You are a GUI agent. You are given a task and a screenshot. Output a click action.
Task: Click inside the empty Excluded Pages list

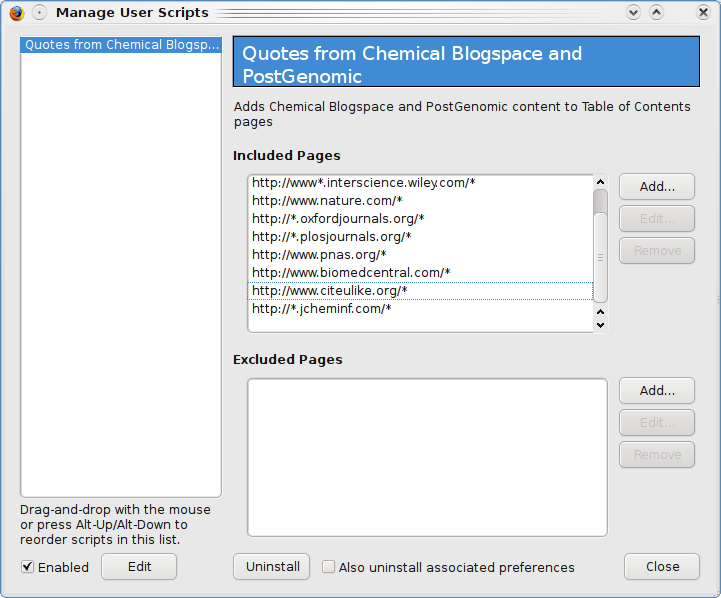click(x=427, y=457)
